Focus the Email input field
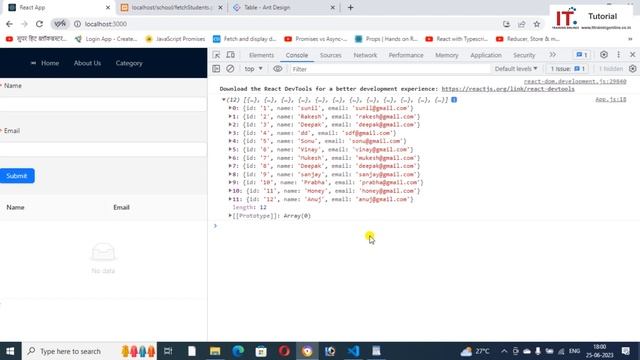Screen dimensions: 640x360 click(103, 149)
